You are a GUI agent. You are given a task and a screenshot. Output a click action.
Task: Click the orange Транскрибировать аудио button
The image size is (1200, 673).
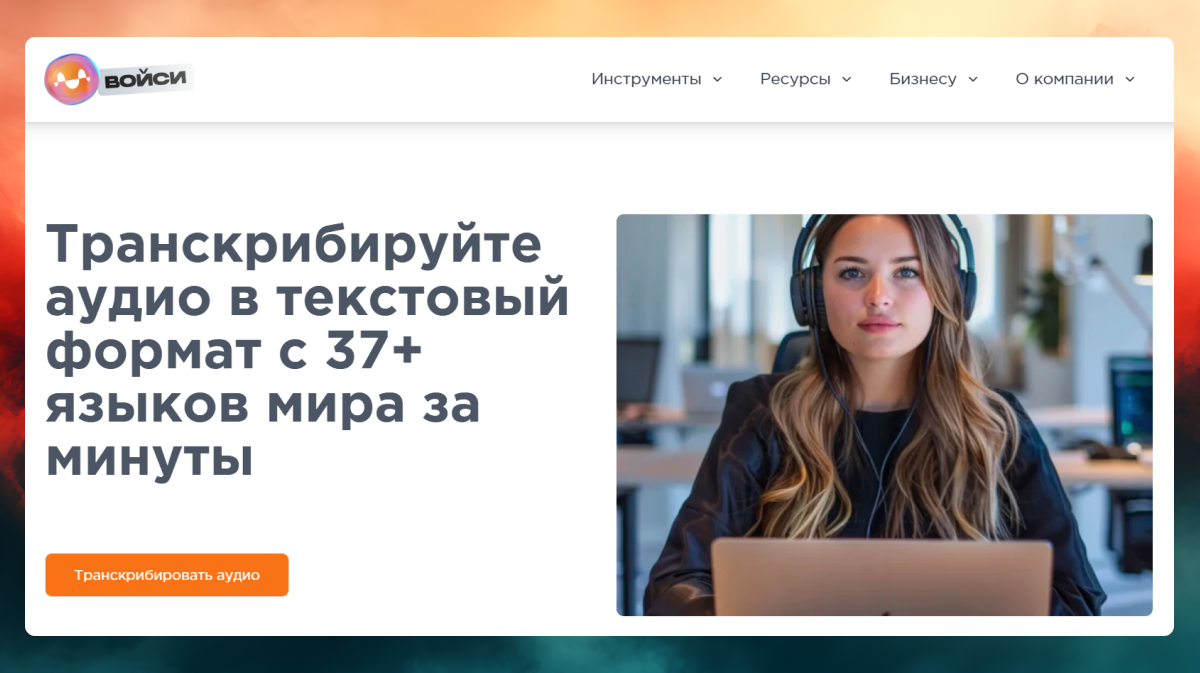pyautogui.click(x=167, y=575)
